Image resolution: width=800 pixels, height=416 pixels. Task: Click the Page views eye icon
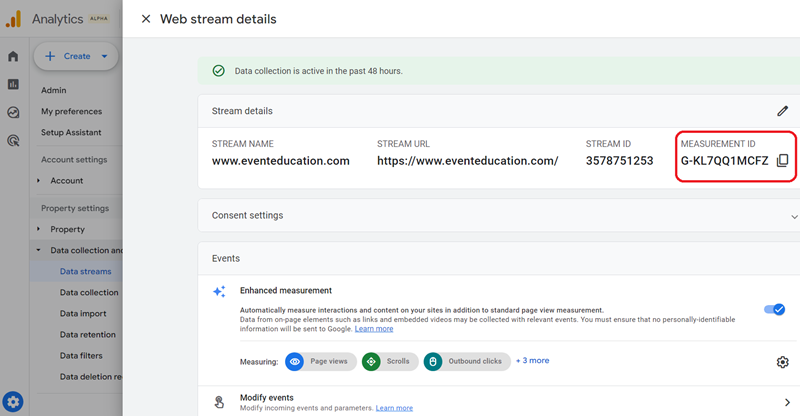[x=294, y=361]
